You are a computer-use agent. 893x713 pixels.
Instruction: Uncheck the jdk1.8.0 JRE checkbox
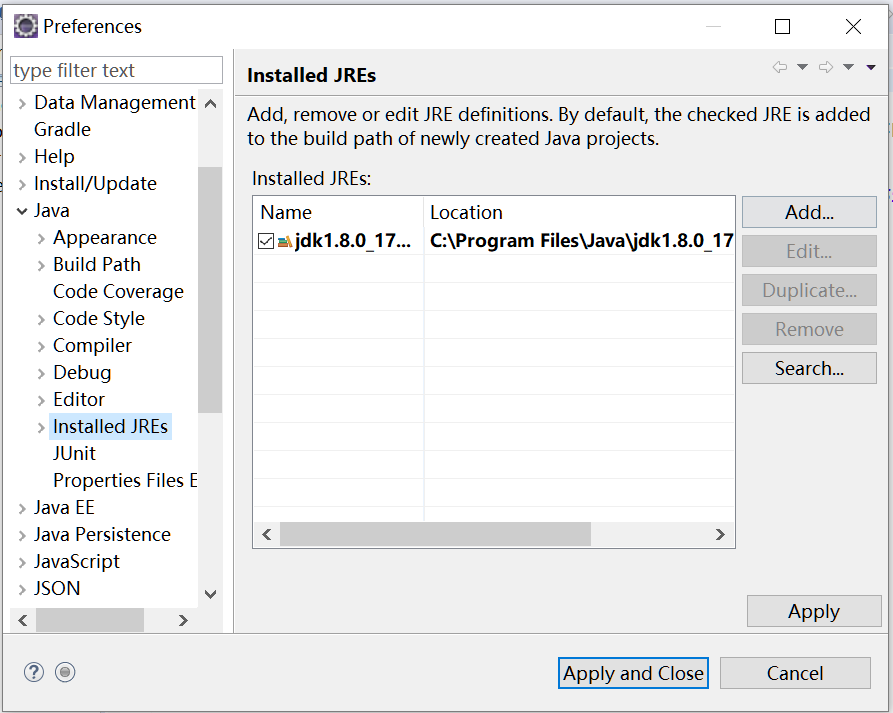click(266, 241)
